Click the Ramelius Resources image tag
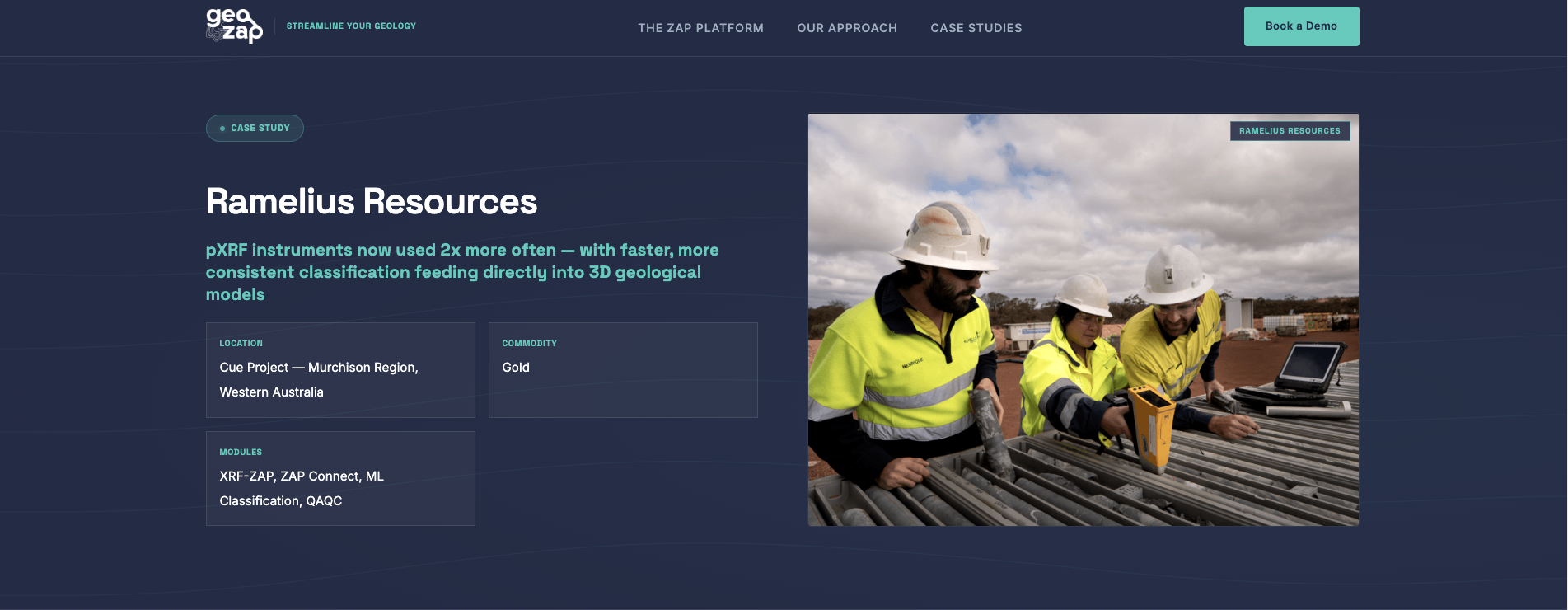The height and width of the screenshot is (610, 1568). coord(1290,131)
